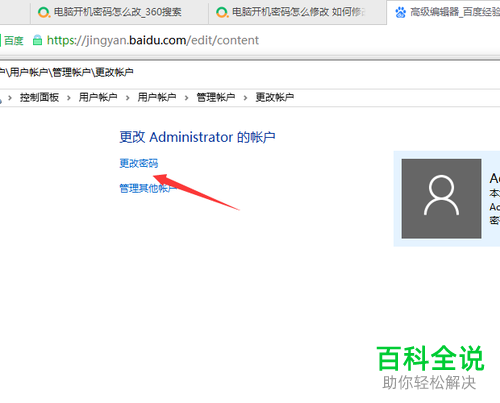This screenshot has width=500, height=403.
Task: Expand the chevron before 控制面板
Action: click(x=10, y=98)
